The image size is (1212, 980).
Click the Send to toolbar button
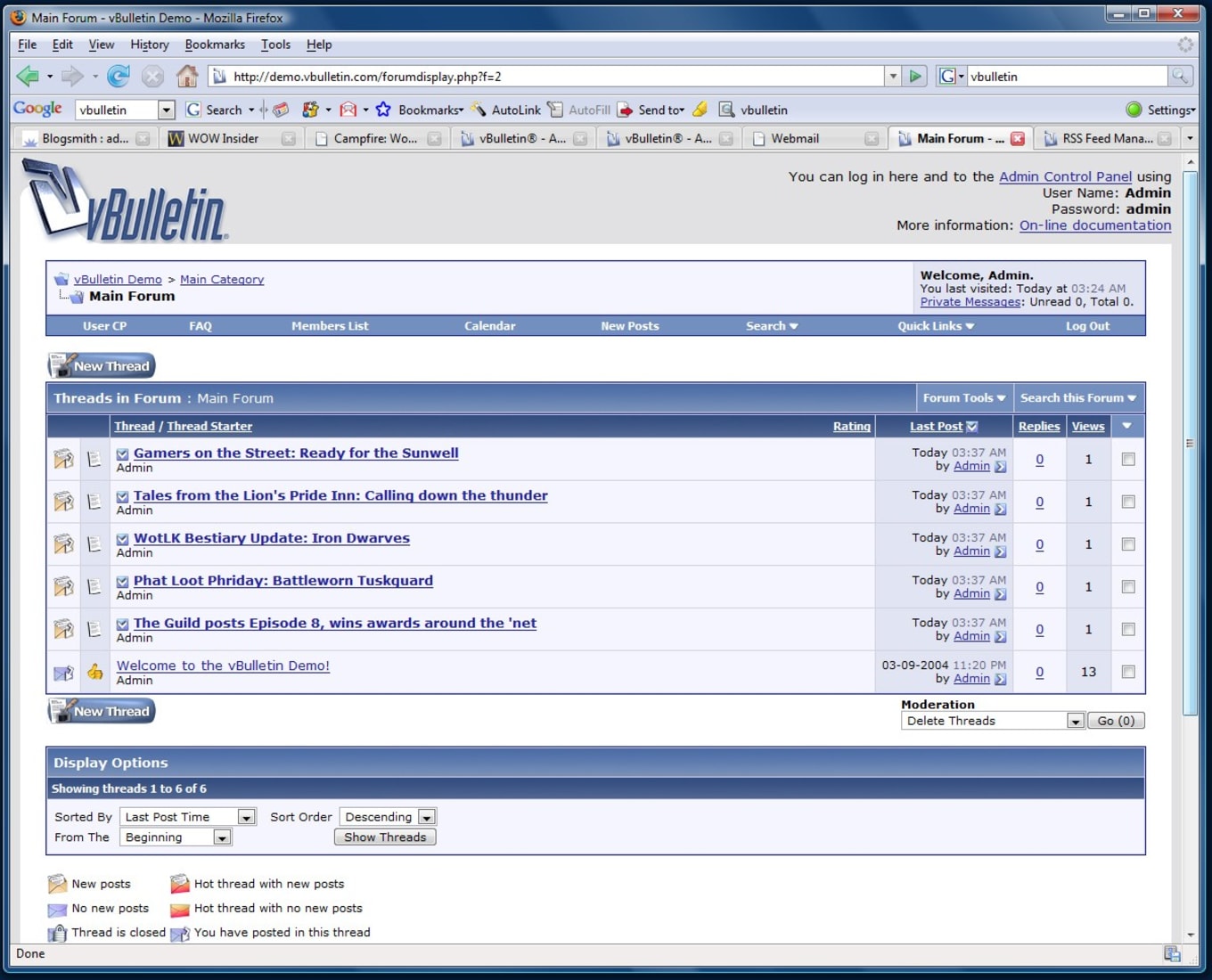point(651,110)
